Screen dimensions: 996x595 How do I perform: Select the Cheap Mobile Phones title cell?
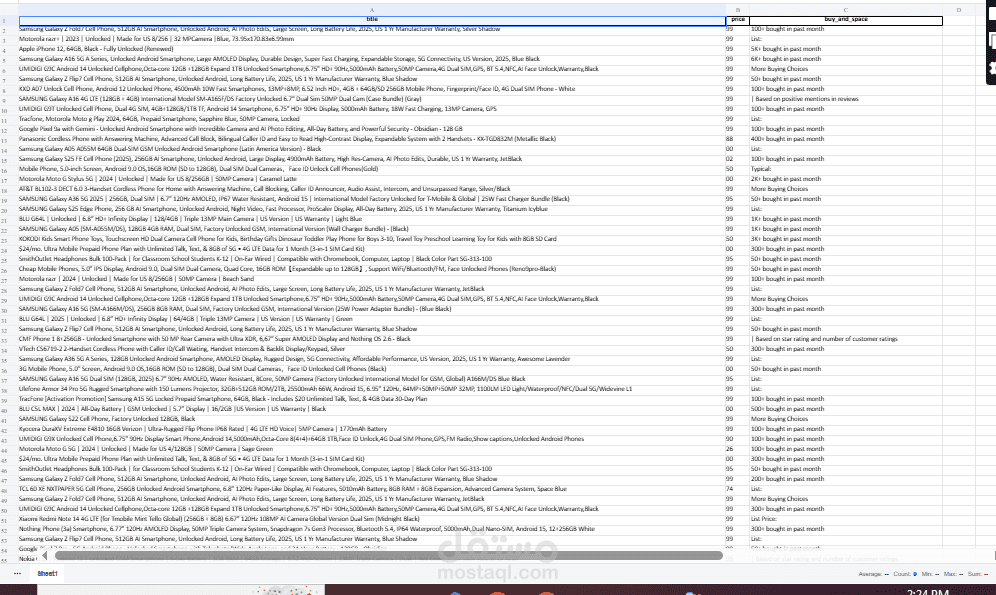pos(372,269)
